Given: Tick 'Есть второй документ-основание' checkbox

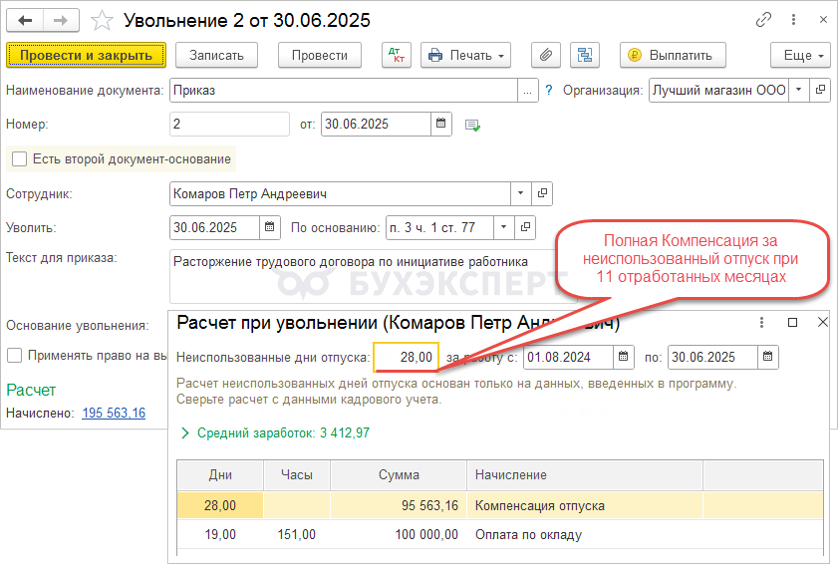Looking at the screenshot, I should pyautogui.click(x=19, y=159).
